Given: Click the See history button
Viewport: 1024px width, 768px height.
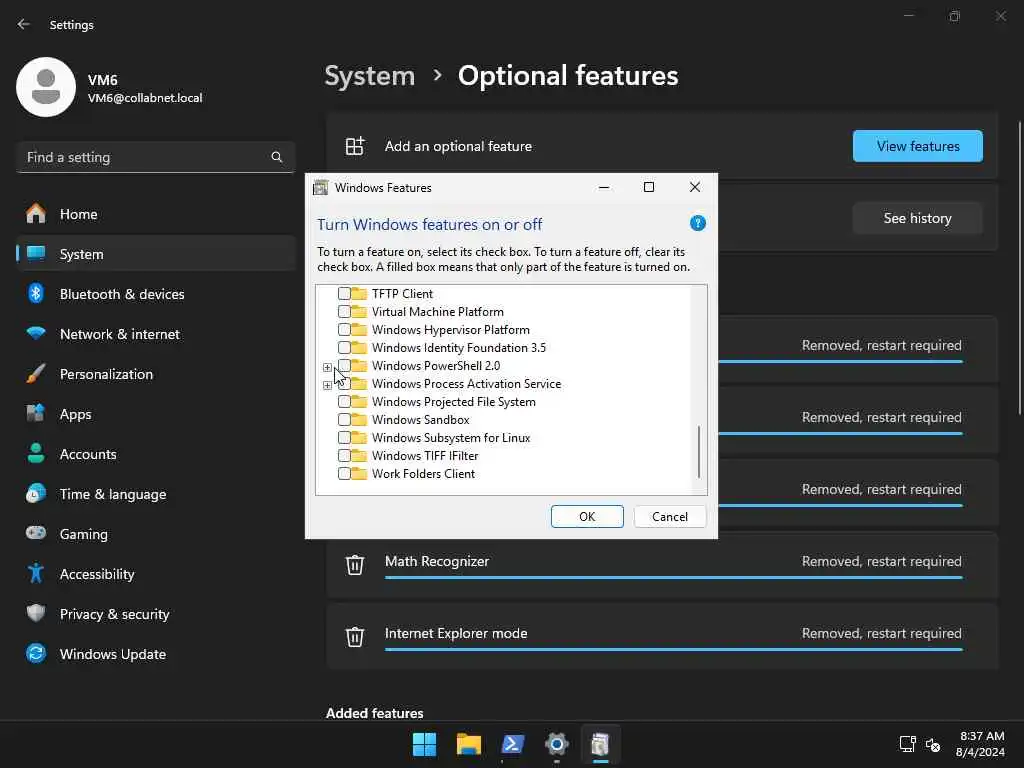Looking at the screenshot, I should point(918,218).
